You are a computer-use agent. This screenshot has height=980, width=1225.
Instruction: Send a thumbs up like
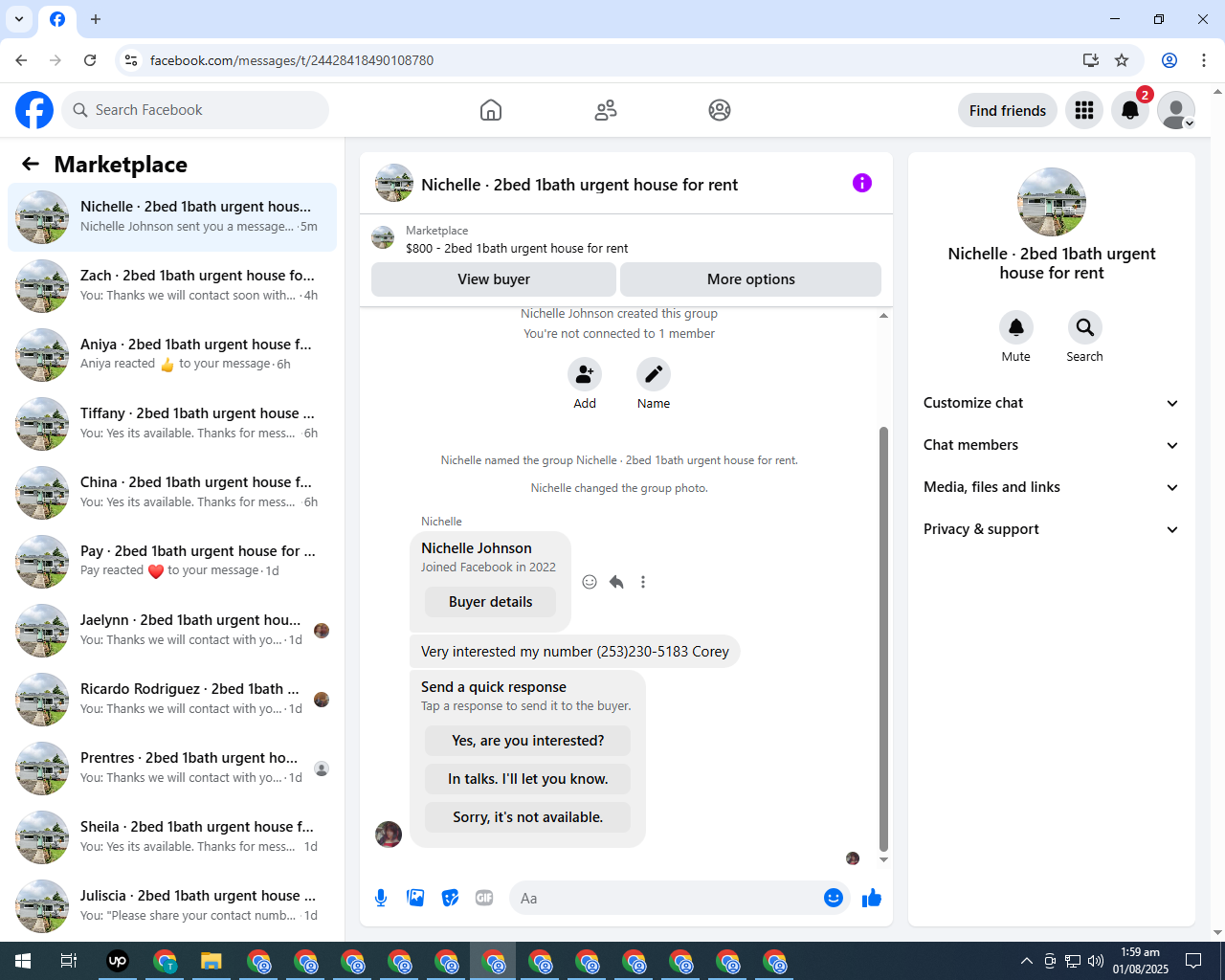pos(872,898)
